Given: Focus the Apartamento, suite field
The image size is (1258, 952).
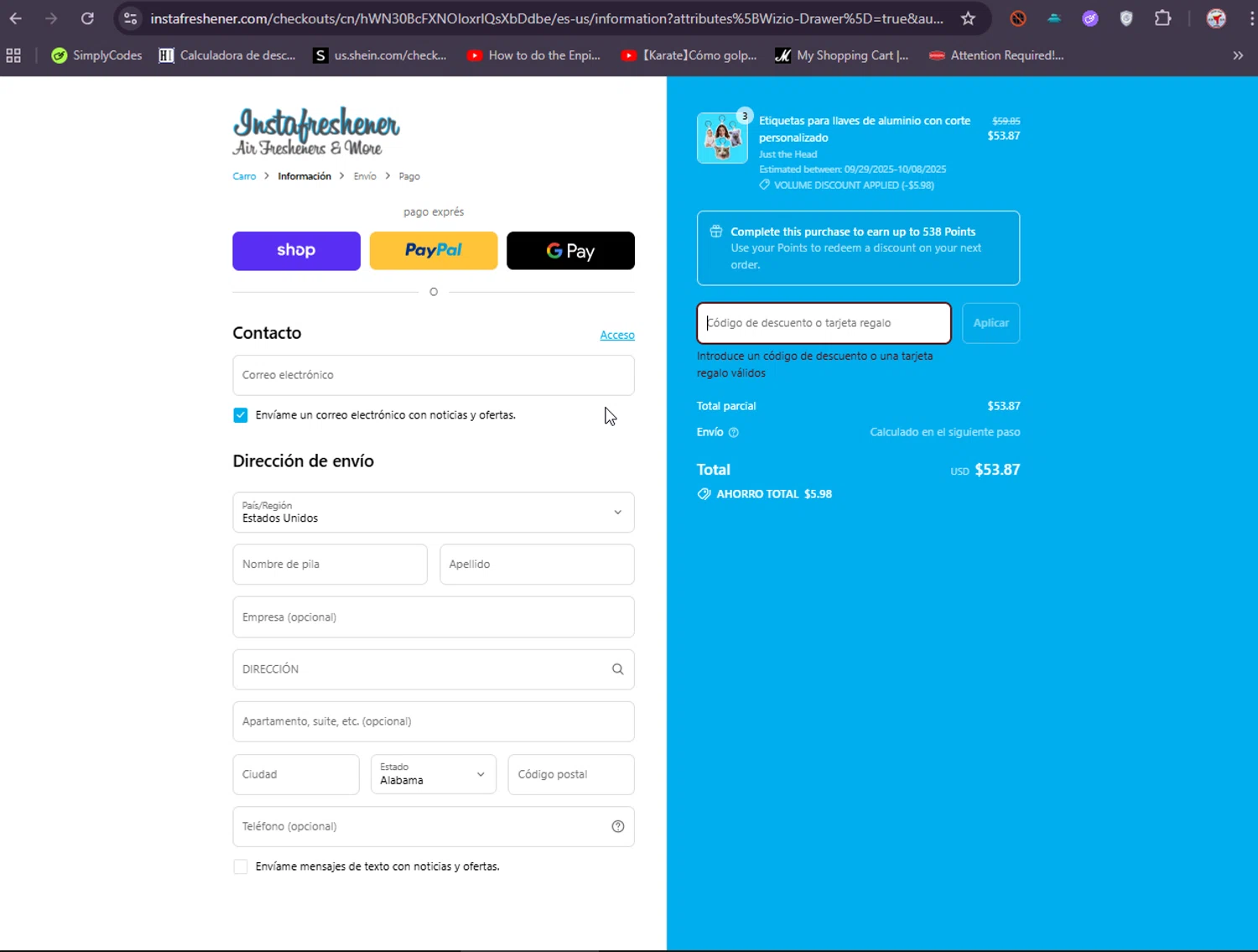Looking at the screenshot, I should (434, 721).
